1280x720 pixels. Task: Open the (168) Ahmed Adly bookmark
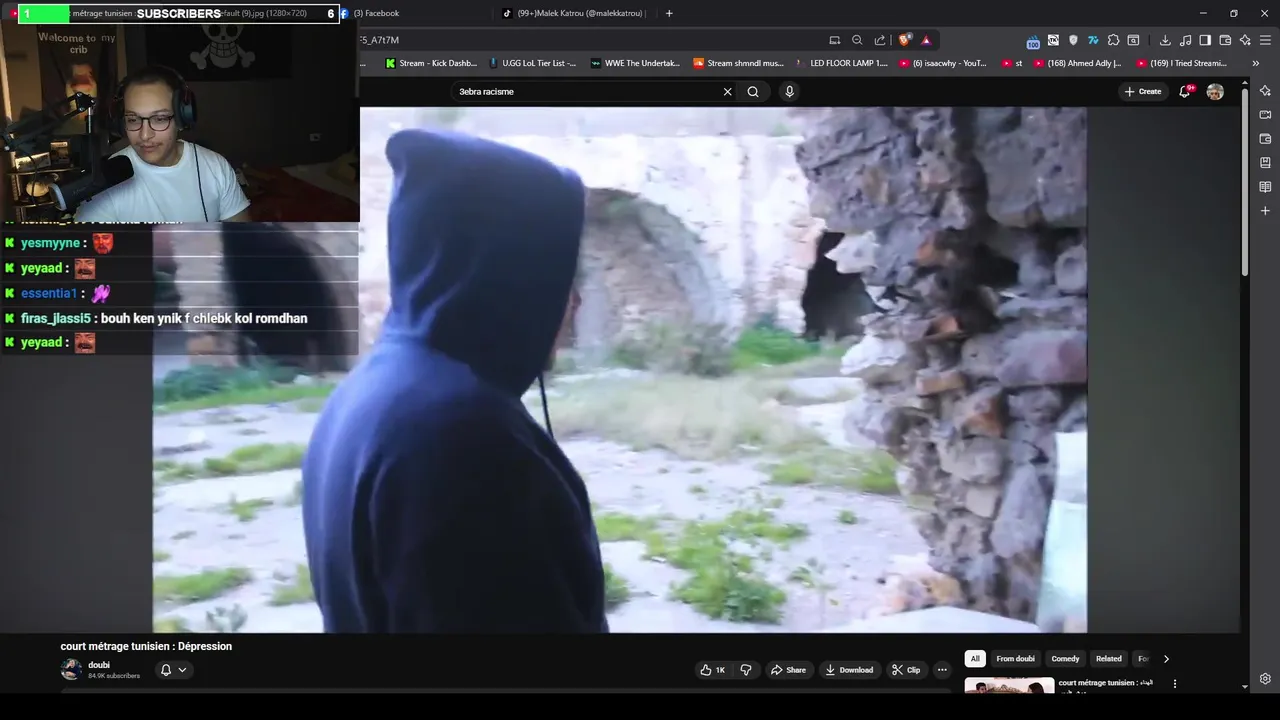pyautogui.click(x=1078, y=63)
